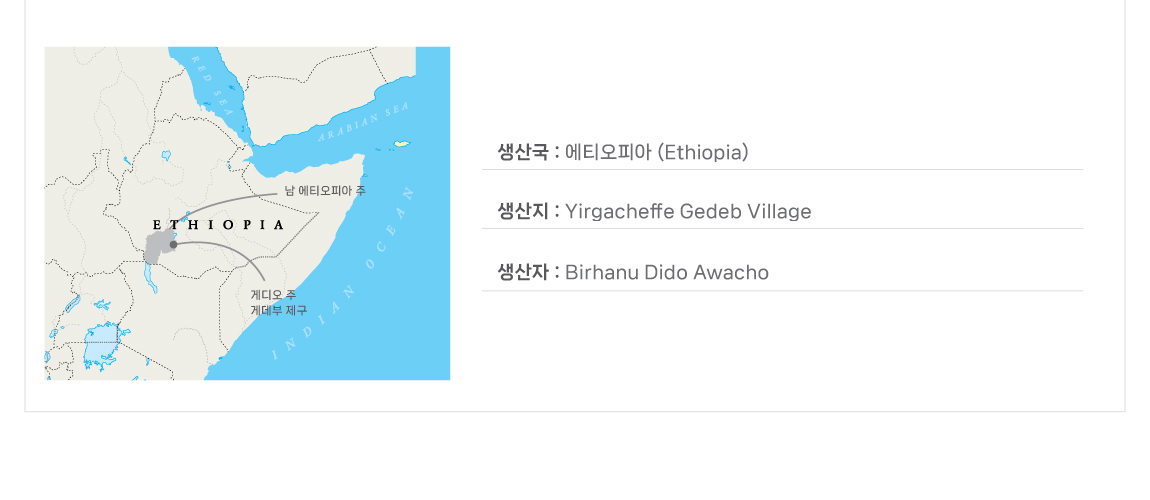Click the large blue lake at the map's bottom-left
The image size is (1150, 500).
[100, 346]
